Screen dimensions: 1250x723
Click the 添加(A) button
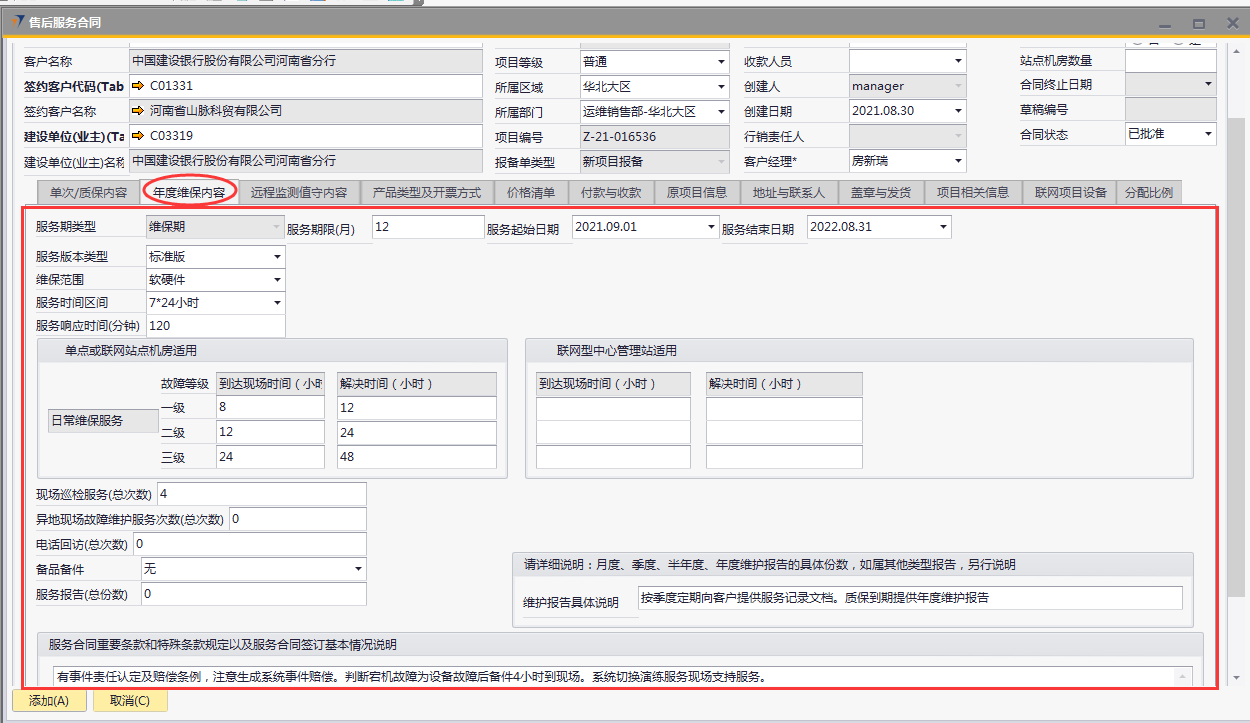[x=49, y=701]
